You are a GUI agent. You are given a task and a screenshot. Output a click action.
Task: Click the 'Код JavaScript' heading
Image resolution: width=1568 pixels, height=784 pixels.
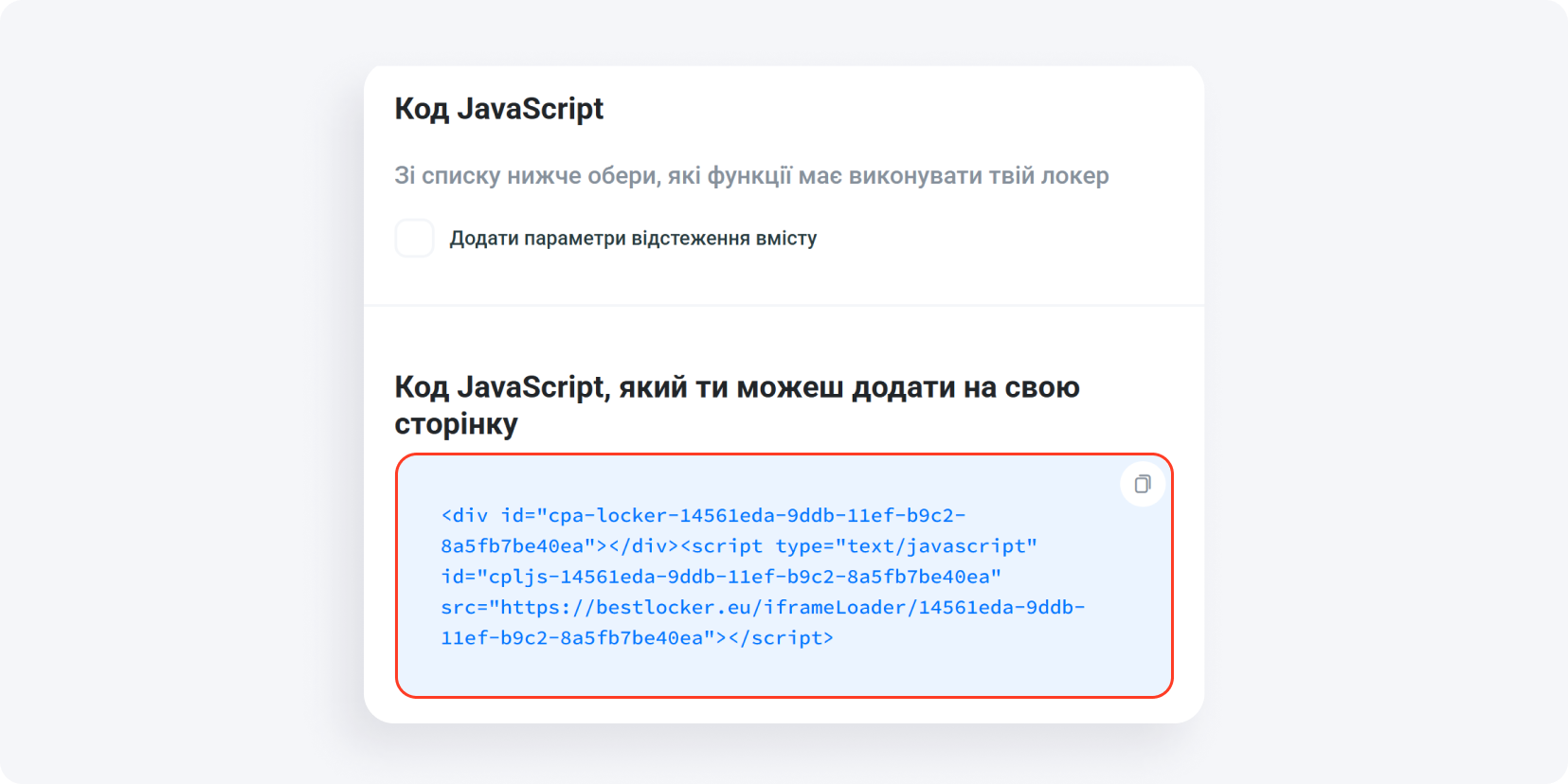click(498, 108)
